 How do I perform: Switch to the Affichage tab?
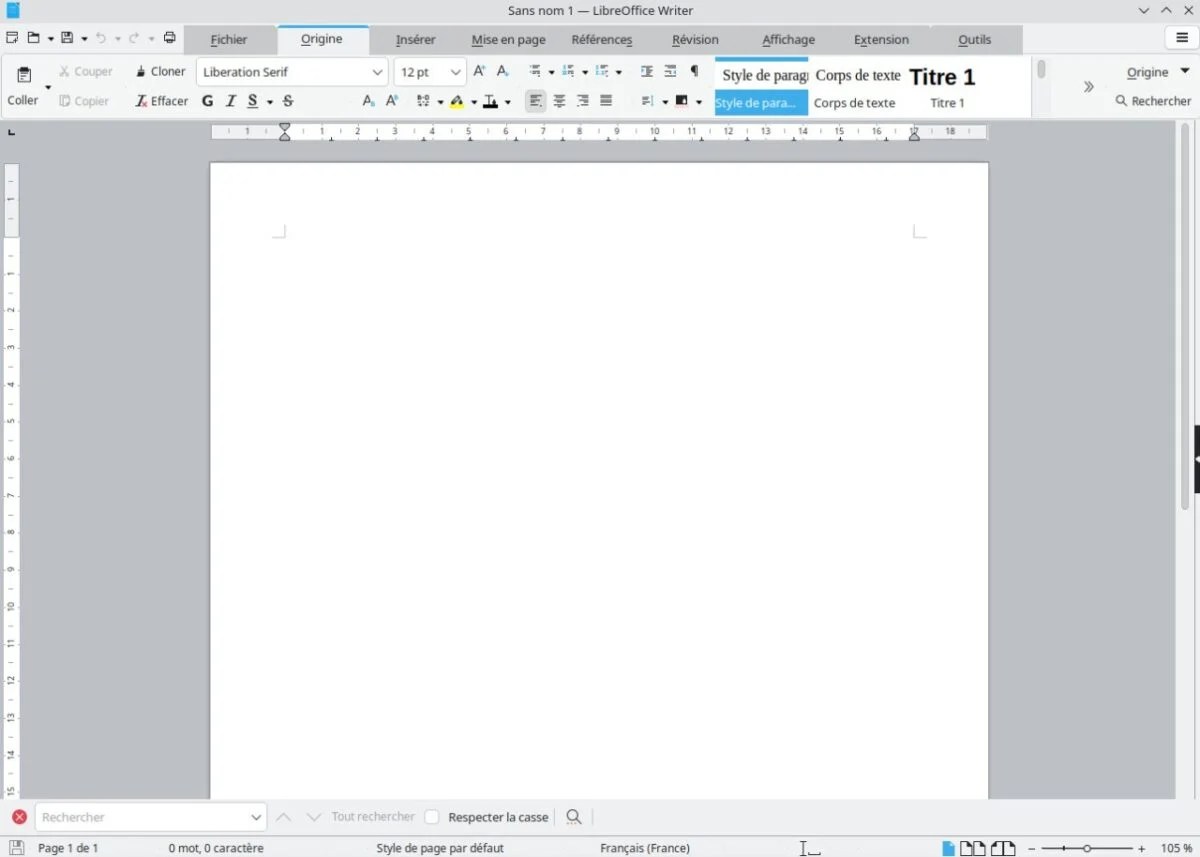pyautogui.click(x=789, y=40)
